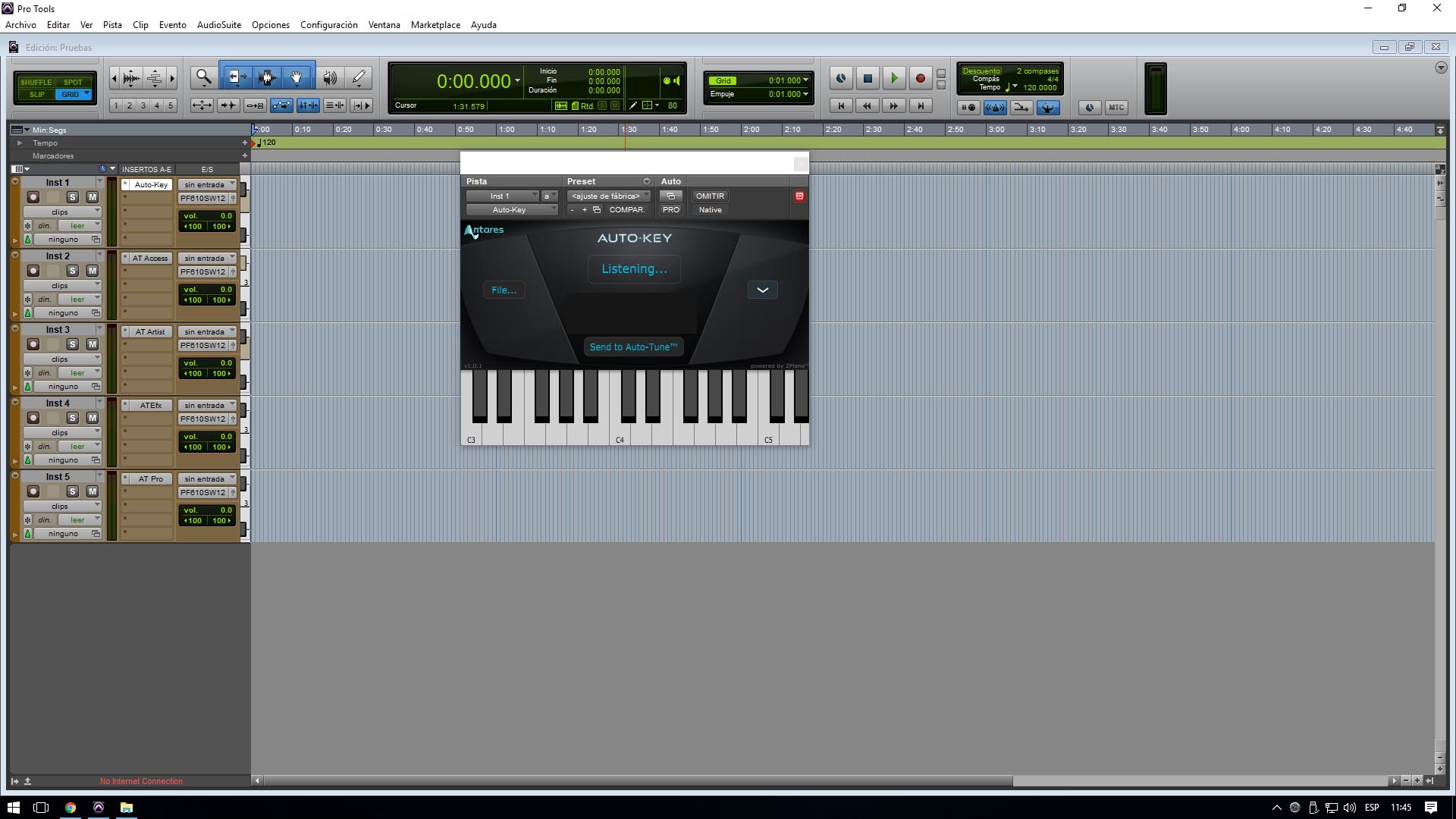Arm record on the Inst 1 track

click(33, 196)
